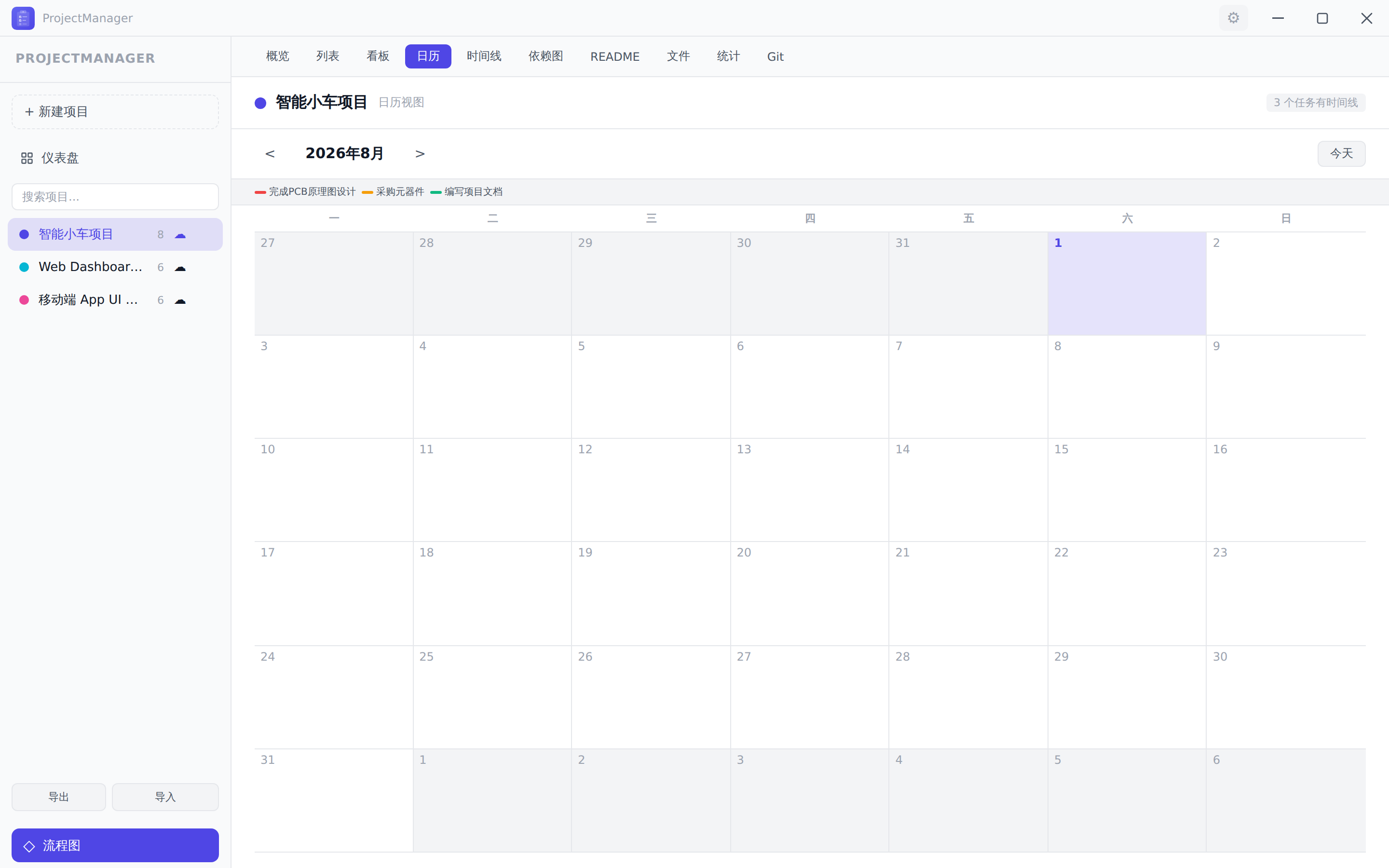Select August 7 calendar cell
The width and height of the screenshot is (1389, 868).
coord(968,387)
